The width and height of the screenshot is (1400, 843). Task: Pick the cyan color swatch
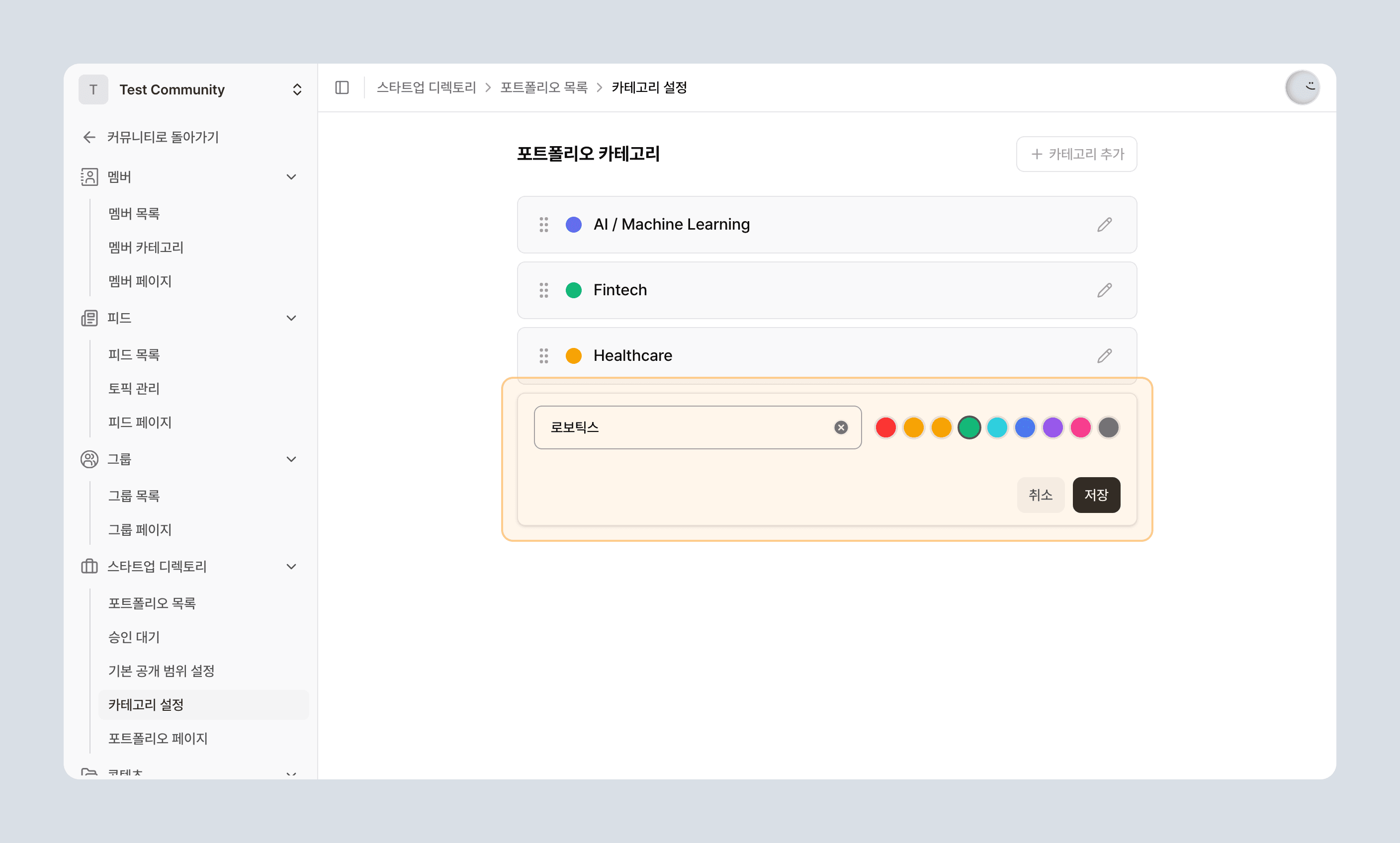997,427
